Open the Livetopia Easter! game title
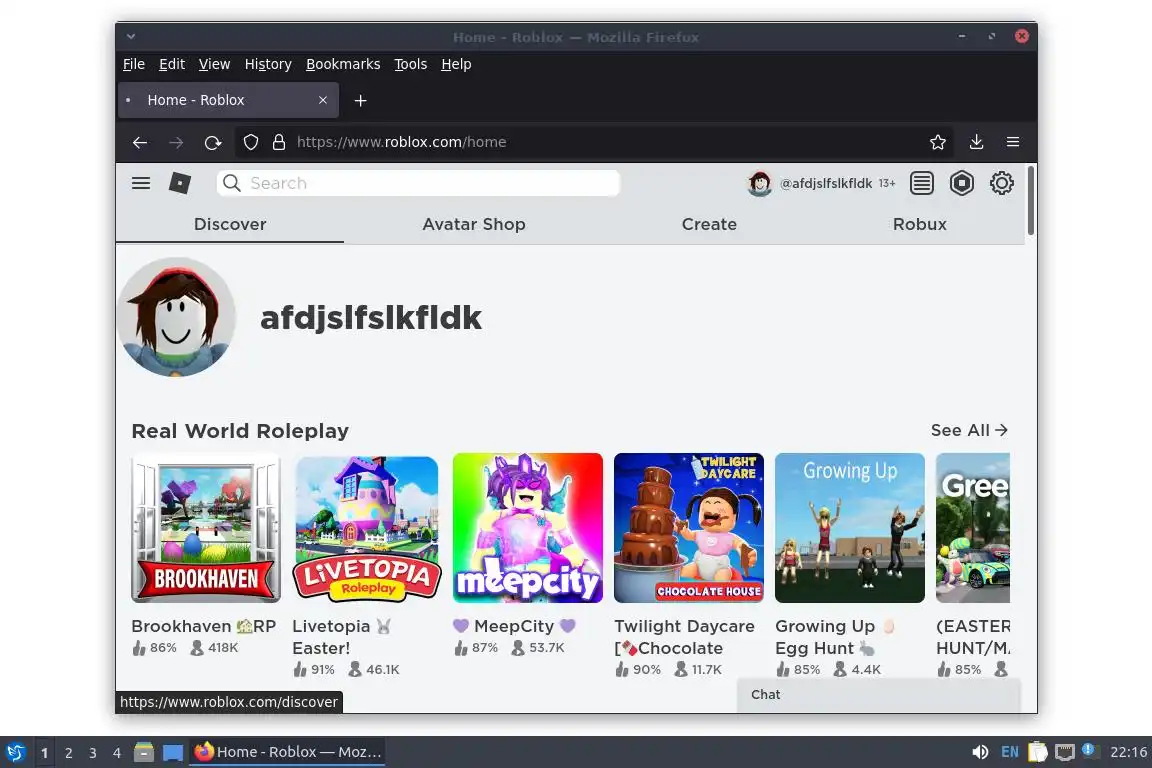Image resolution: width=1152 pixels, height=768 pixels. click(342, 637)
